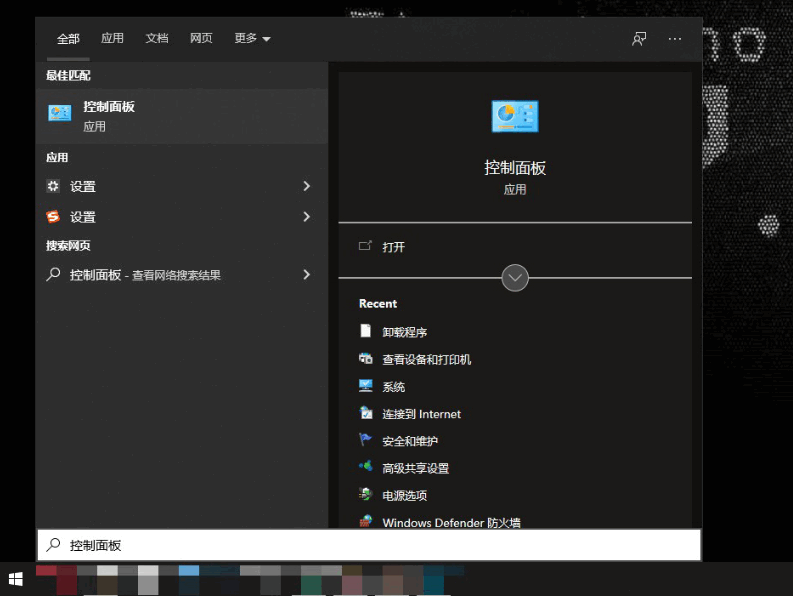Click the Control Panel icon in best match

coord(60,113)
